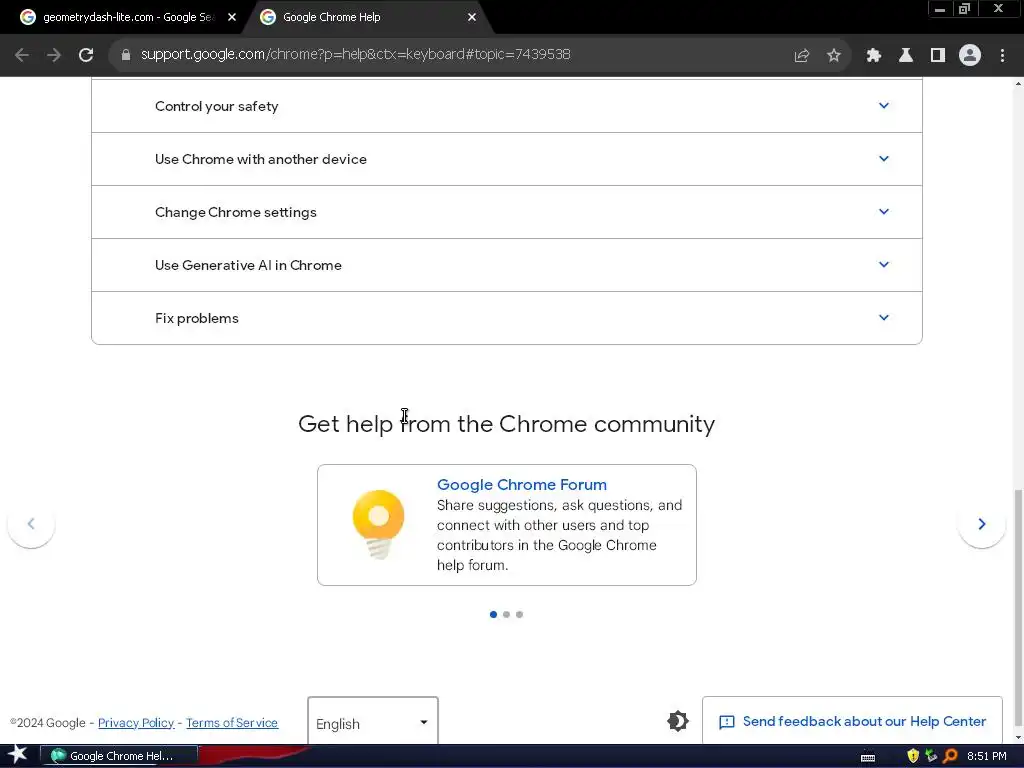Click the ©2024 Google copyright text
The width and height of the screenshot is (1024, 768).
pyautogui.click(x=48, y=723)
